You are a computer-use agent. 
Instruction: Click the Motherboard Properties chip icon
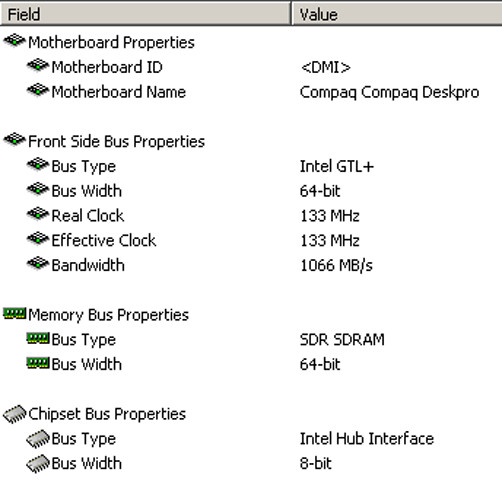tap(14, 41)
